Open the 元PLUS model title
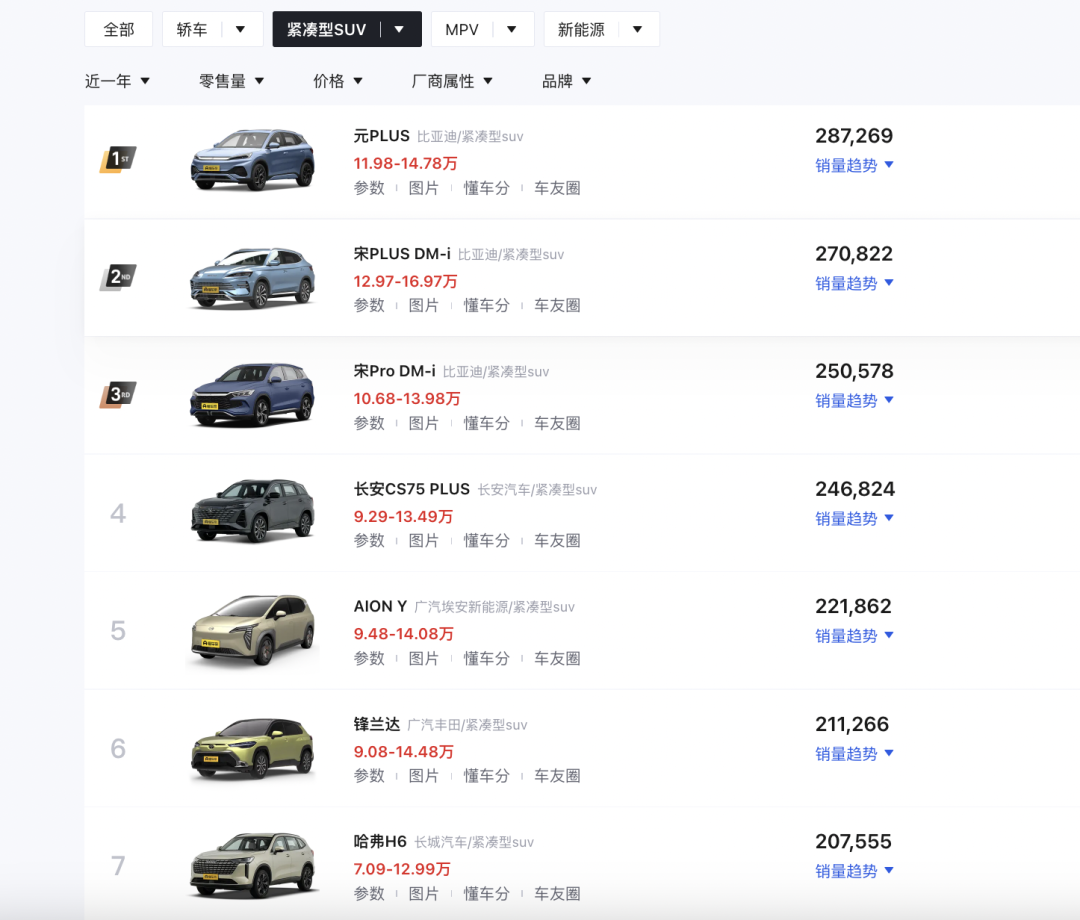 [x=382, y=136]
